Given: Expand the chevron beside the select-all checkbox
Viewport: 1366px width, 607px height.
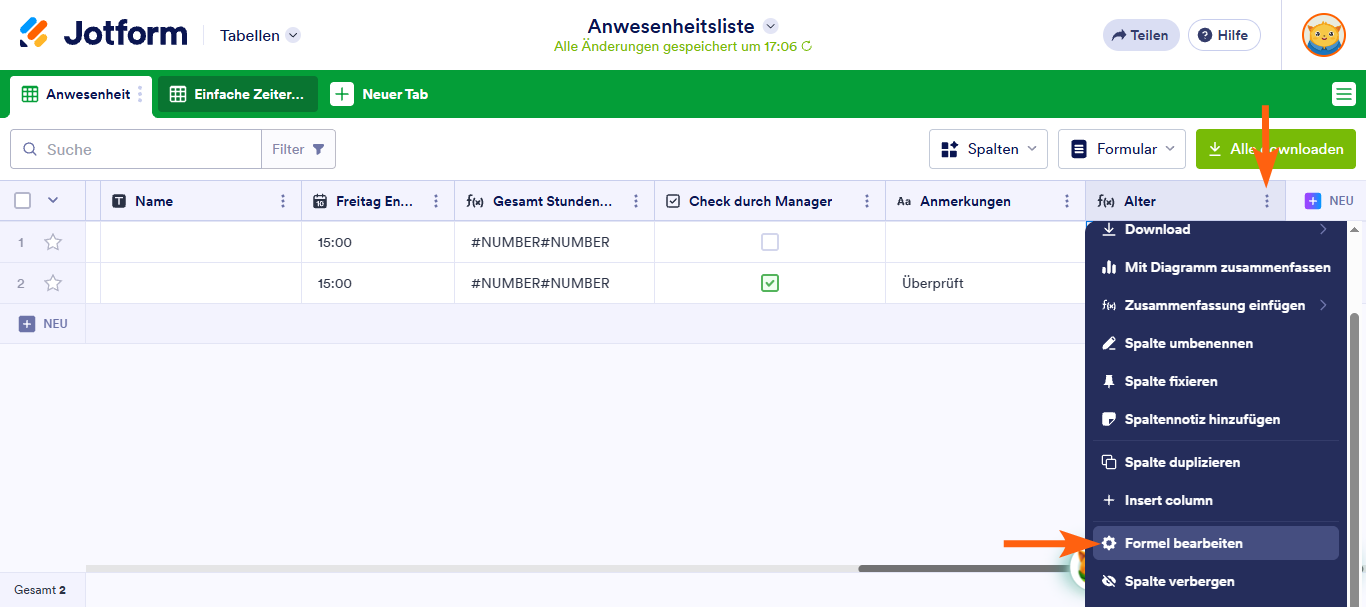Looking at the screenshot, I should point(53,200).
